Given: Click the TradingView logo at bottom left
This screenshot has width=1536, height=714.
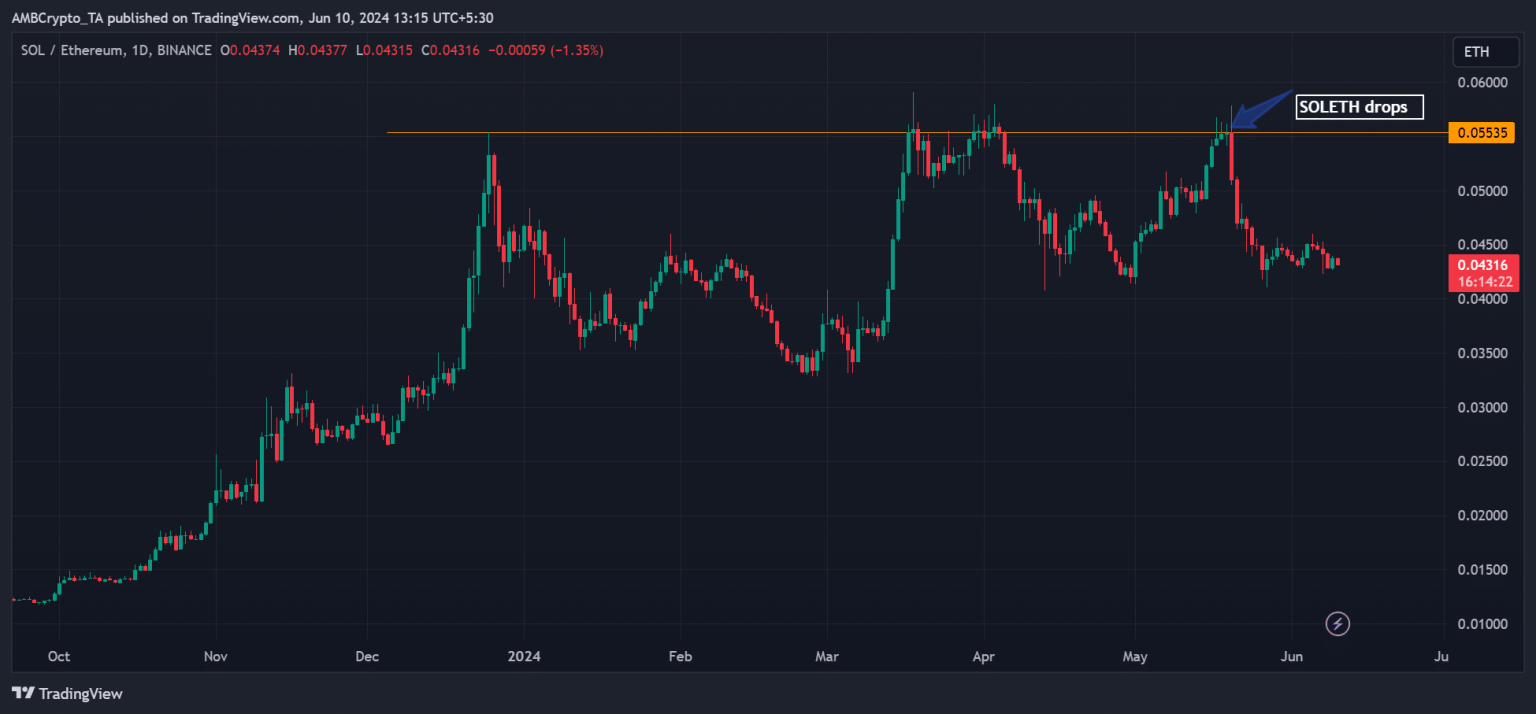Looking at the screenshot, I should pos(67,693).
